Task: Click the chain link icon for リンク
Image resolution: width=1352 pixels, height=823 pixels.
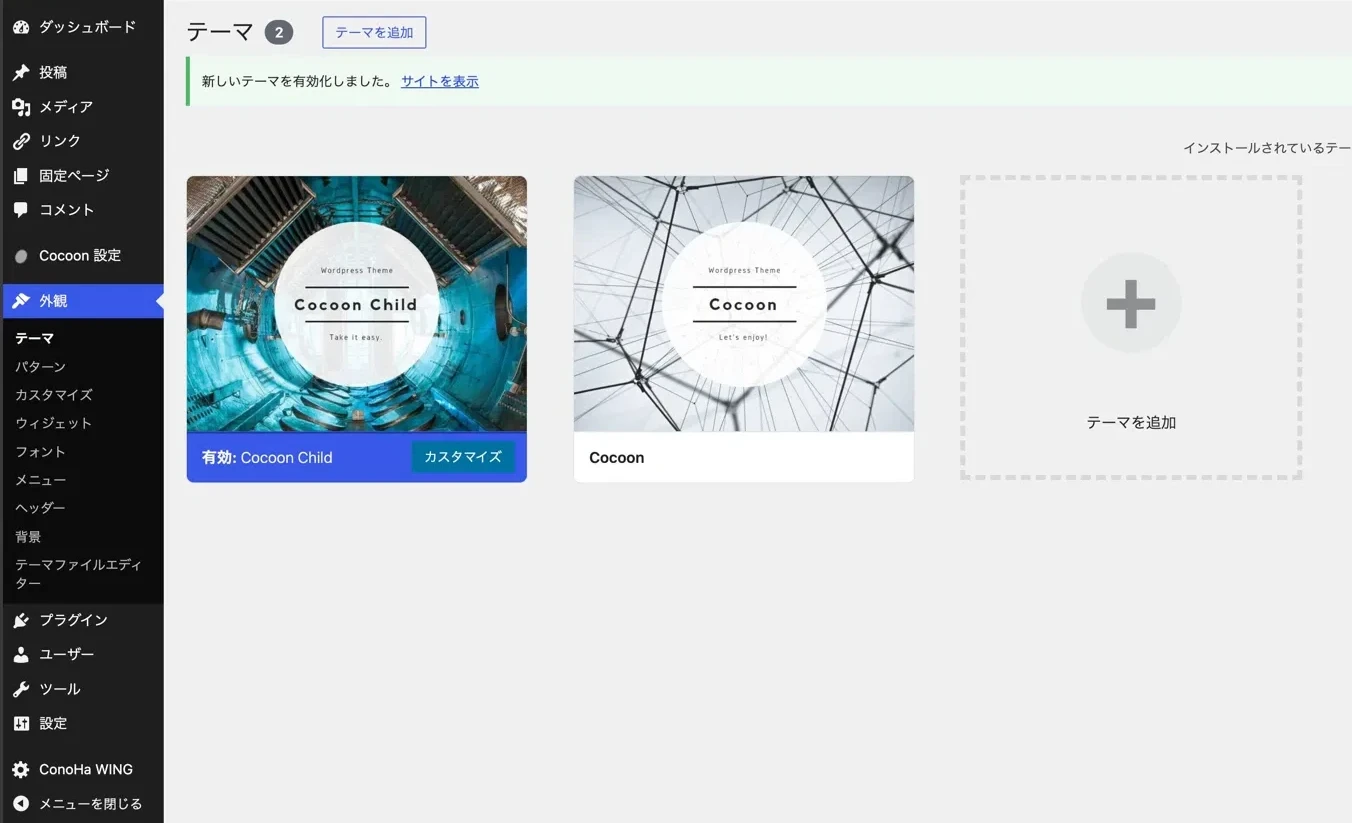Action: coord(21,141)
